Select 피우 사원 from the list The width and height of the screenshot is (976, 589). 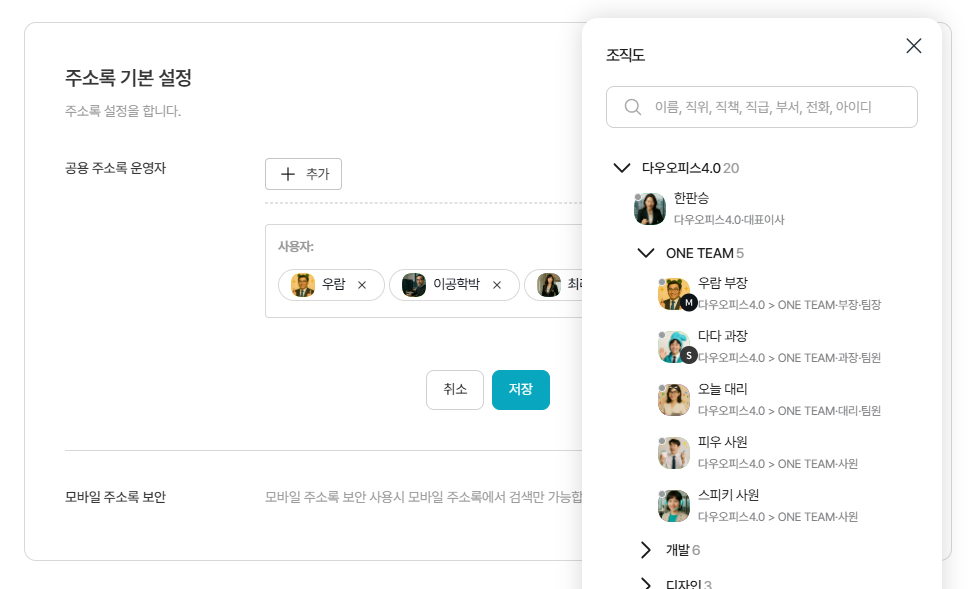coord(722,442)
